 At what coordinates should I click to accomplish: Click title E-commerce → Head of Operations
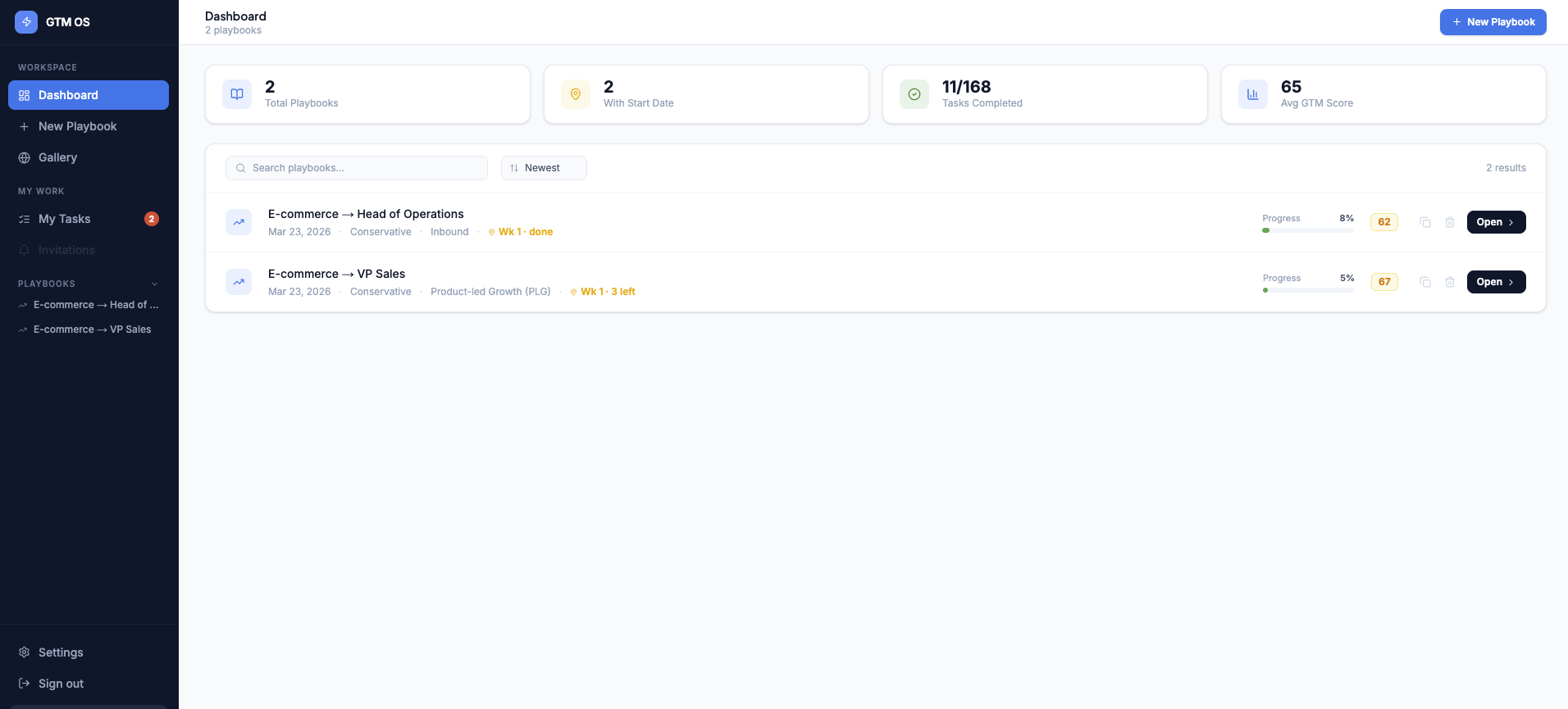point(366,214)
